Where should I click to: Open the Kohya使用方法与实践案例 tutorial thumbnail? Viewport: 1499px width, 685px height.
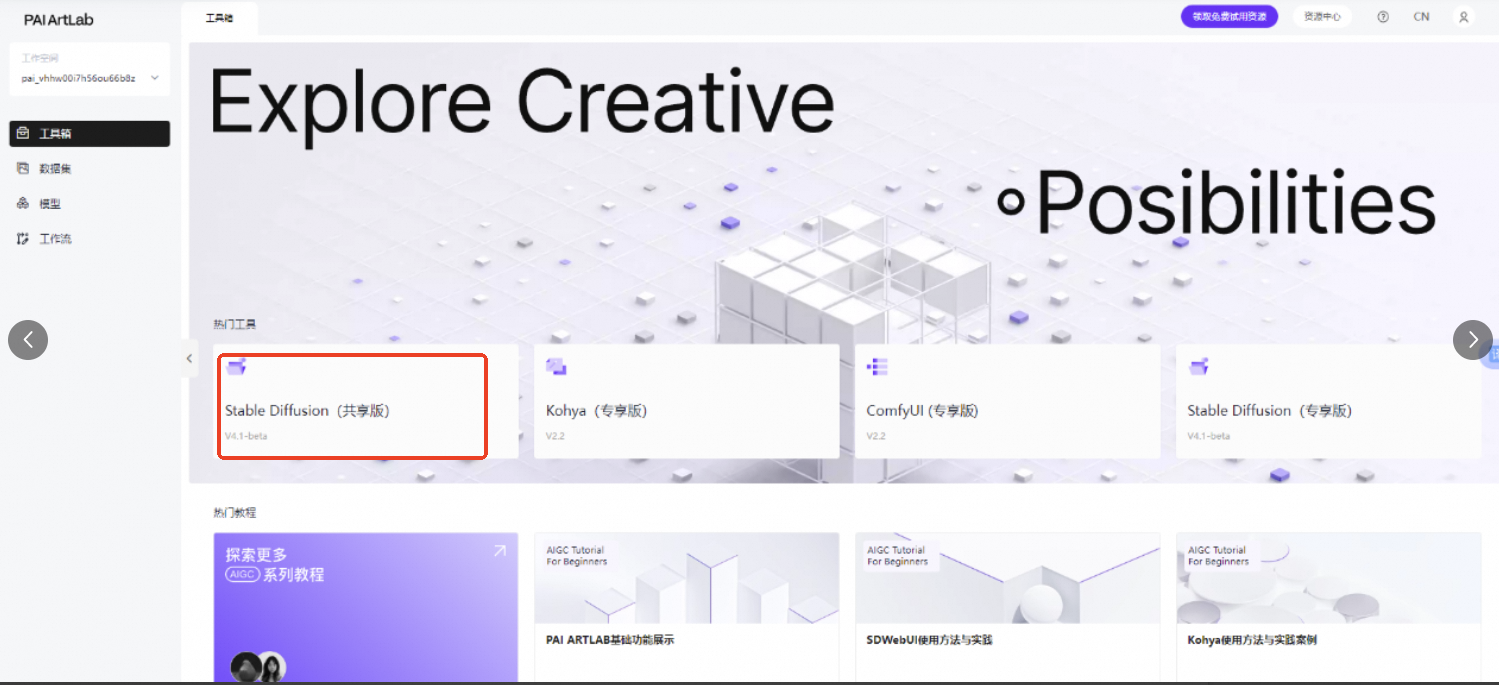coord(1328,577)
